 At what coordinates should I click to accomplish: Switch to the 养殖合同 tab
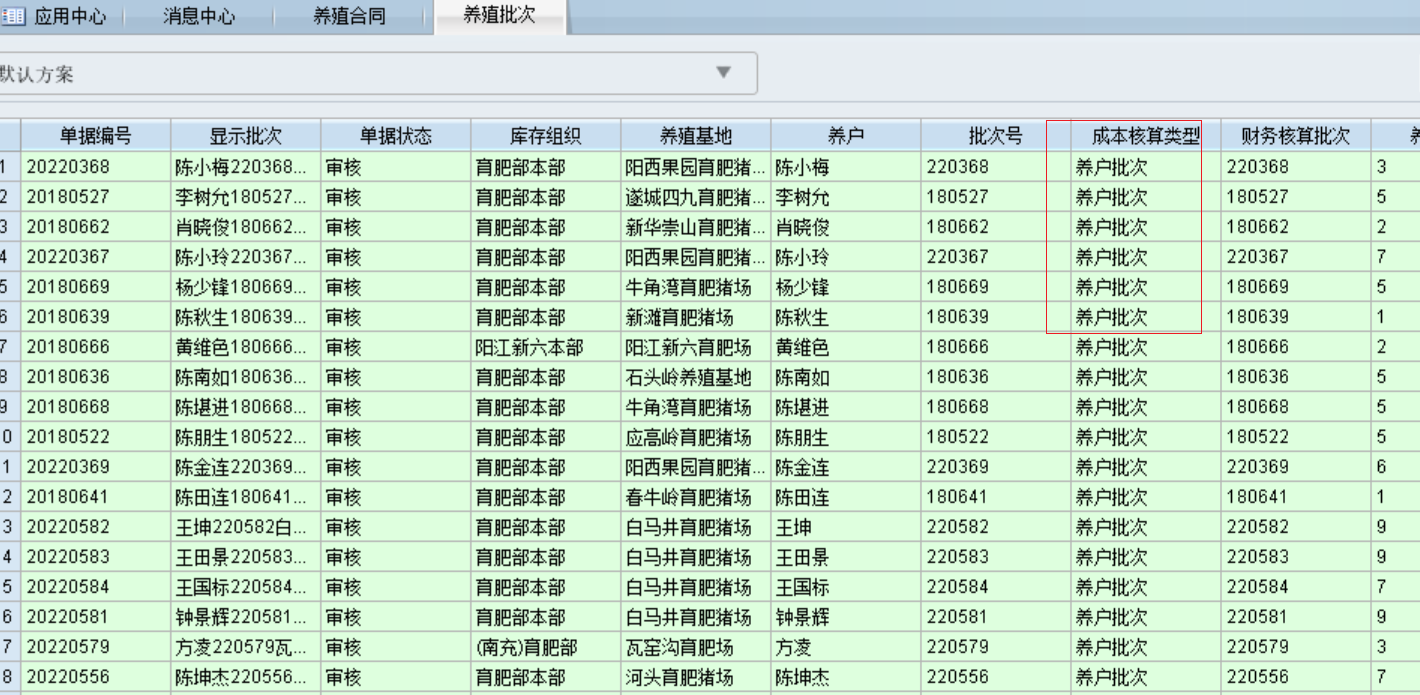point(349,18)
